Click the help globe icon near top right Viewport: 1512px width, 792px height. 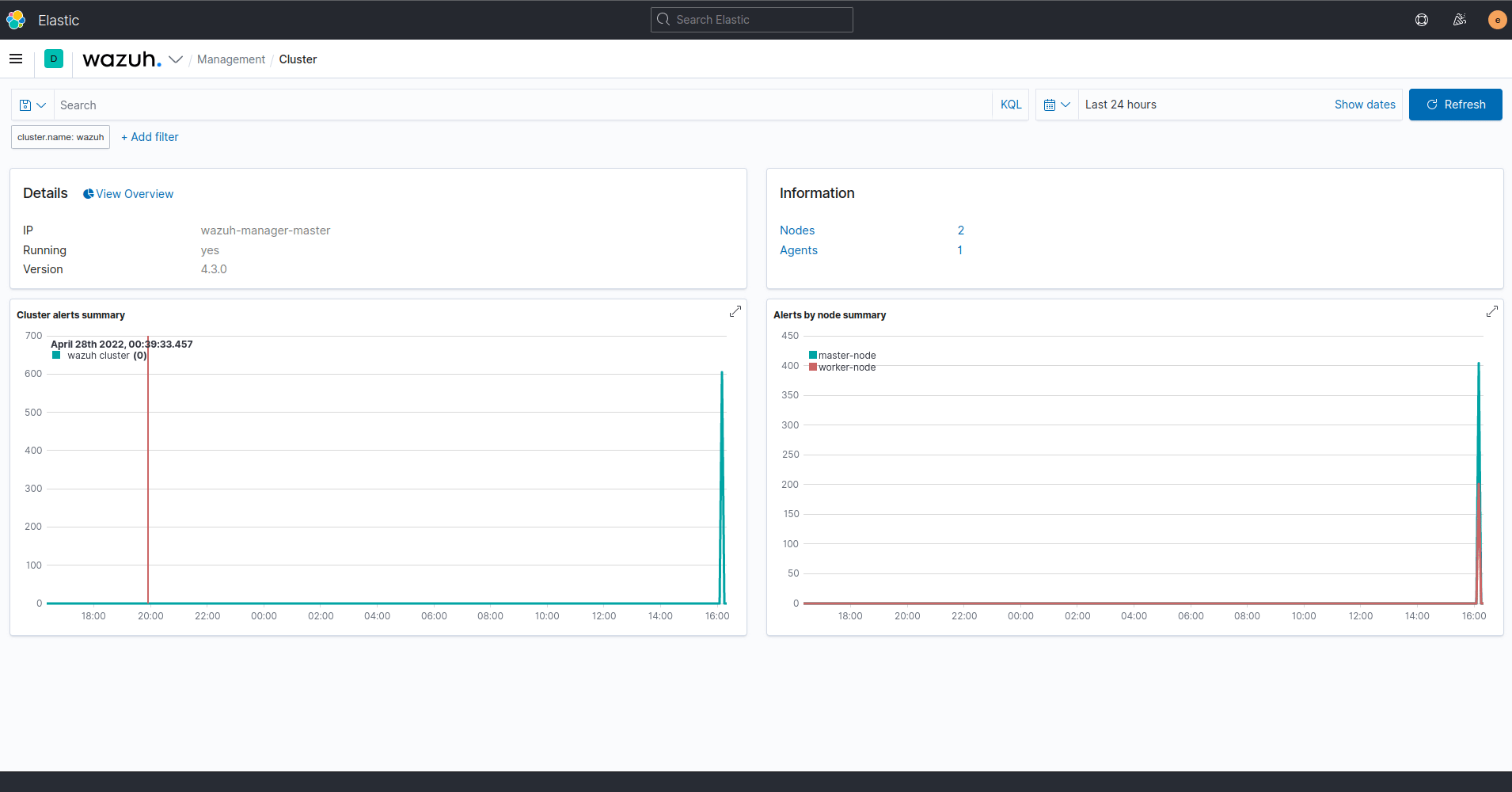[1422, 20]
